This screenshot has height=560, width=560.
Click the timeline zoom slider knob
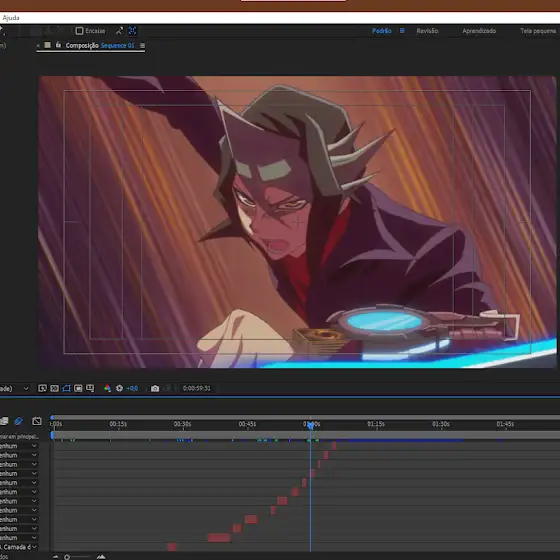(67, 557)
